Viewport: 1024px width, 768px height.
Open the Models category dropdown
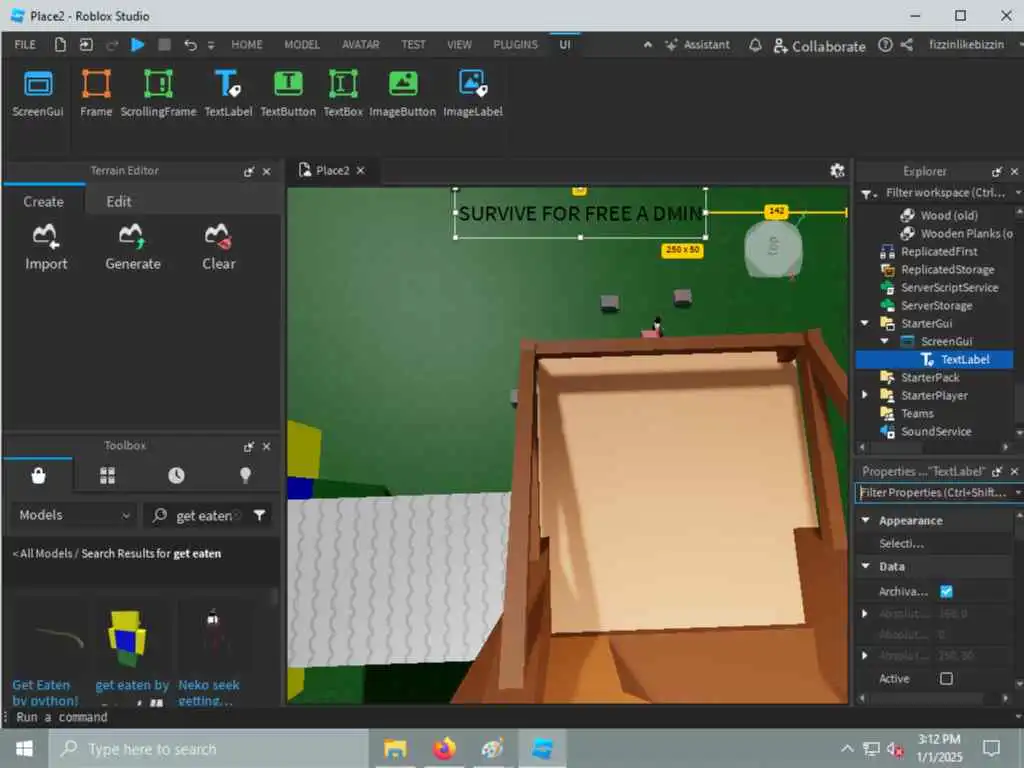coord(73,515)
